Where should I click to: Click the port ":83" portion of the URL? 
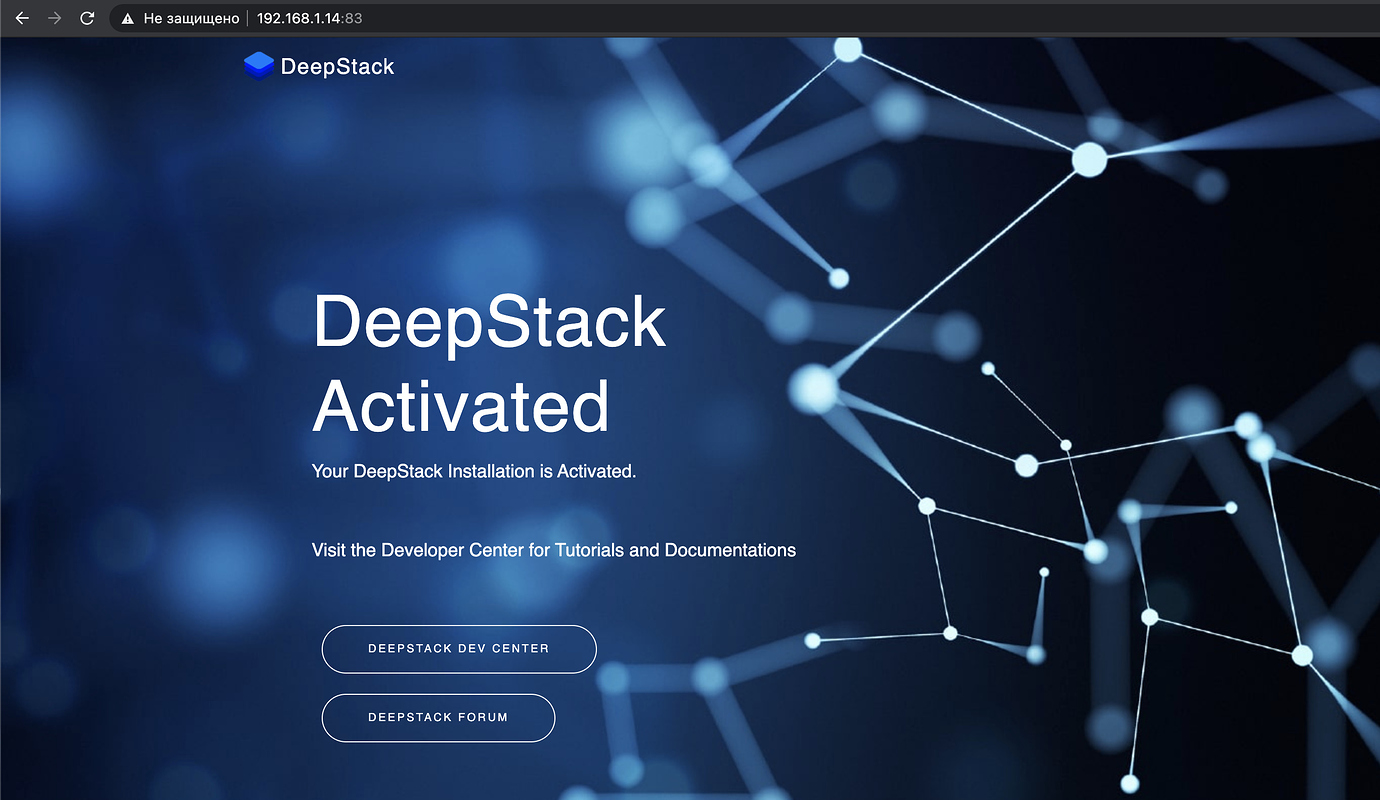tap(353, 17)
